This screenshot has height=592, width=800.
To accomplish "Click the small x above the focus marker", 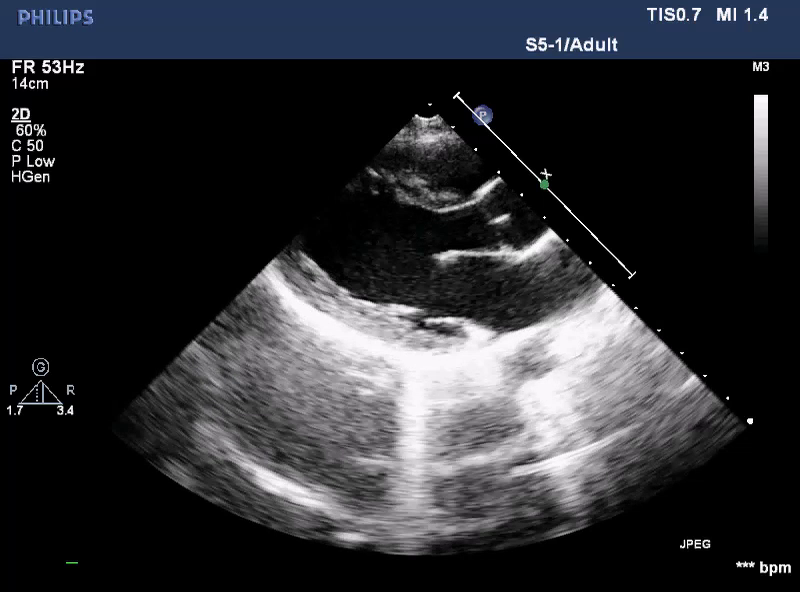I will (546, 172).
